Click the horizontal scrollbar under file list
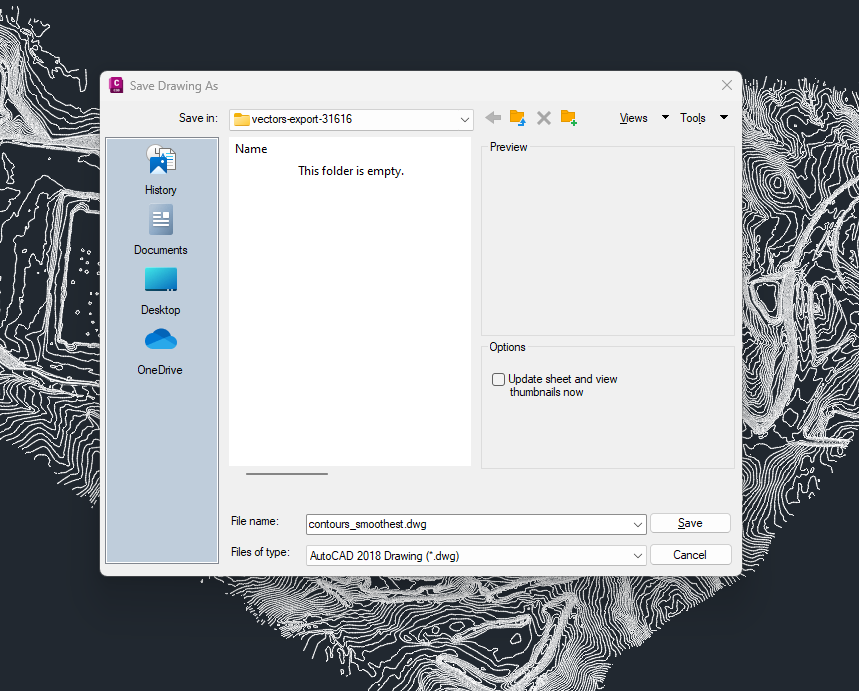 coord(287,473)
